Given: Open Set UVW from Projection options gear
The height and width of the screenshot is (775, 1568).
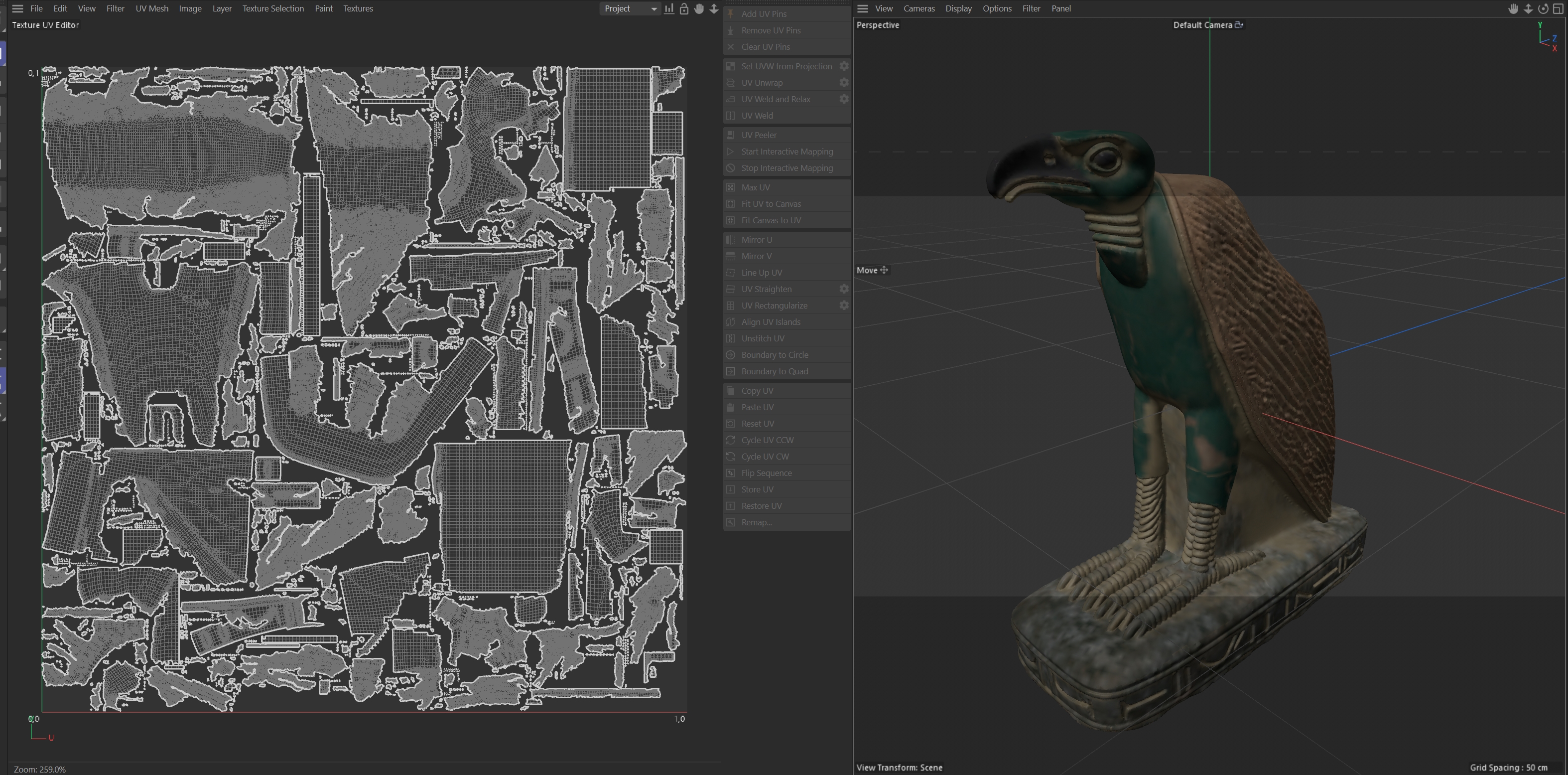Looking at the screenshot, I should tap(844, 66).
